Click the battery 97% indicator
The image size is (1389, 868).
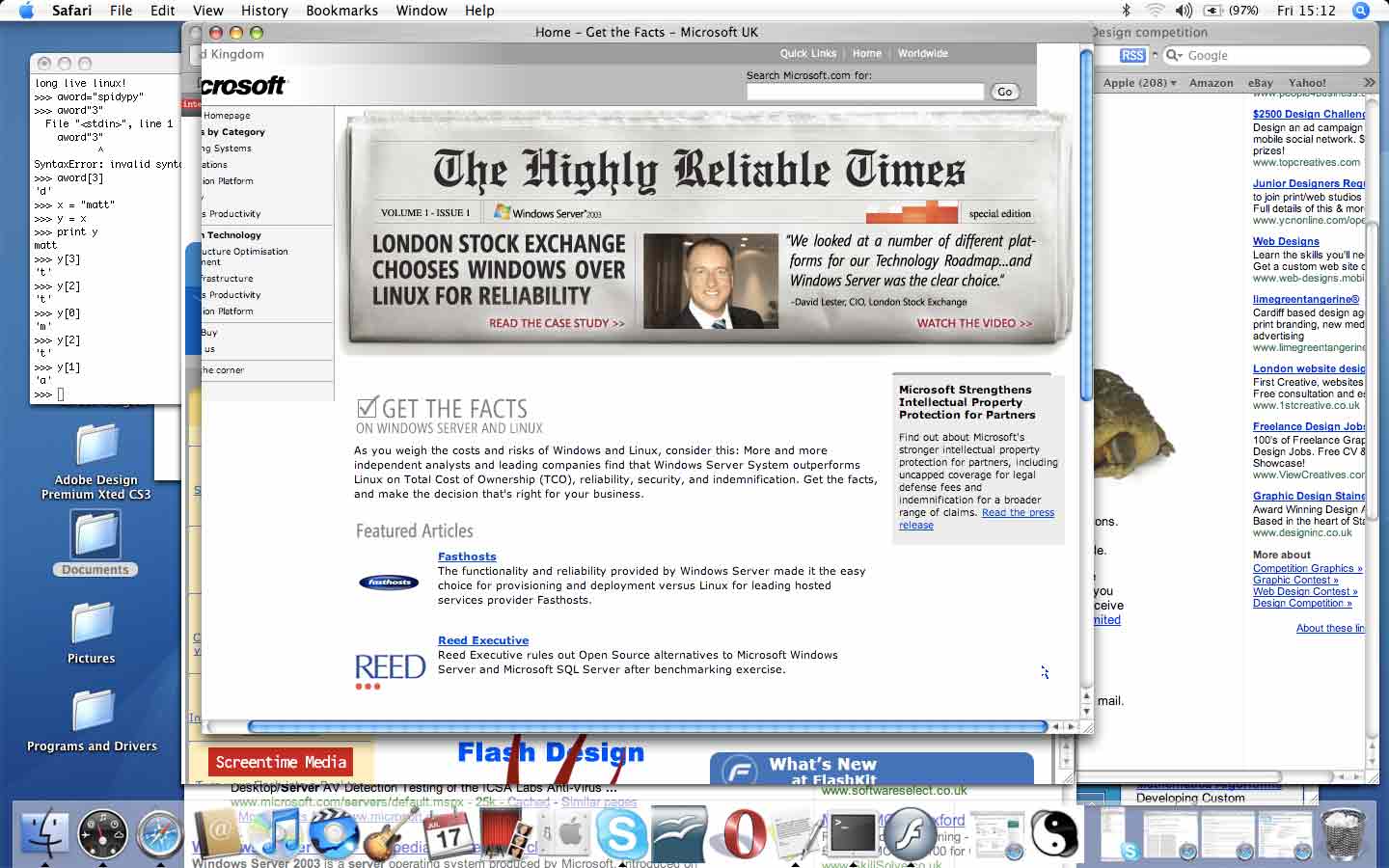[x=1233, y=11]
